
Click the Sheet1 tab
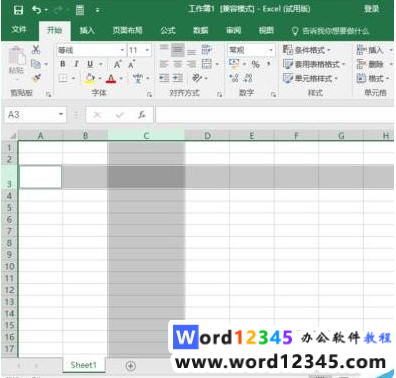coord(83,365)
